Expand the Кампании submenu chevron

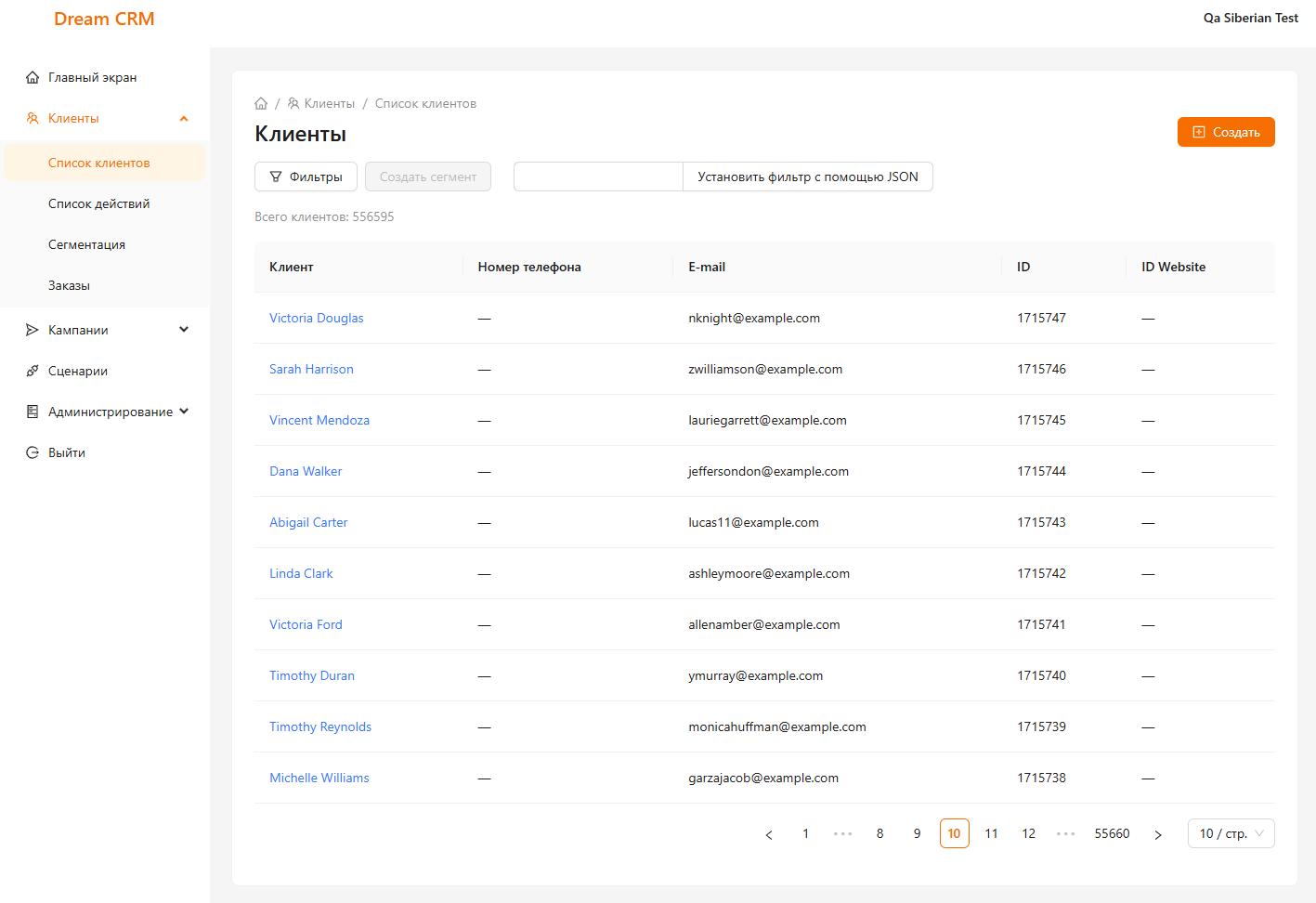(x=184, y=330)
